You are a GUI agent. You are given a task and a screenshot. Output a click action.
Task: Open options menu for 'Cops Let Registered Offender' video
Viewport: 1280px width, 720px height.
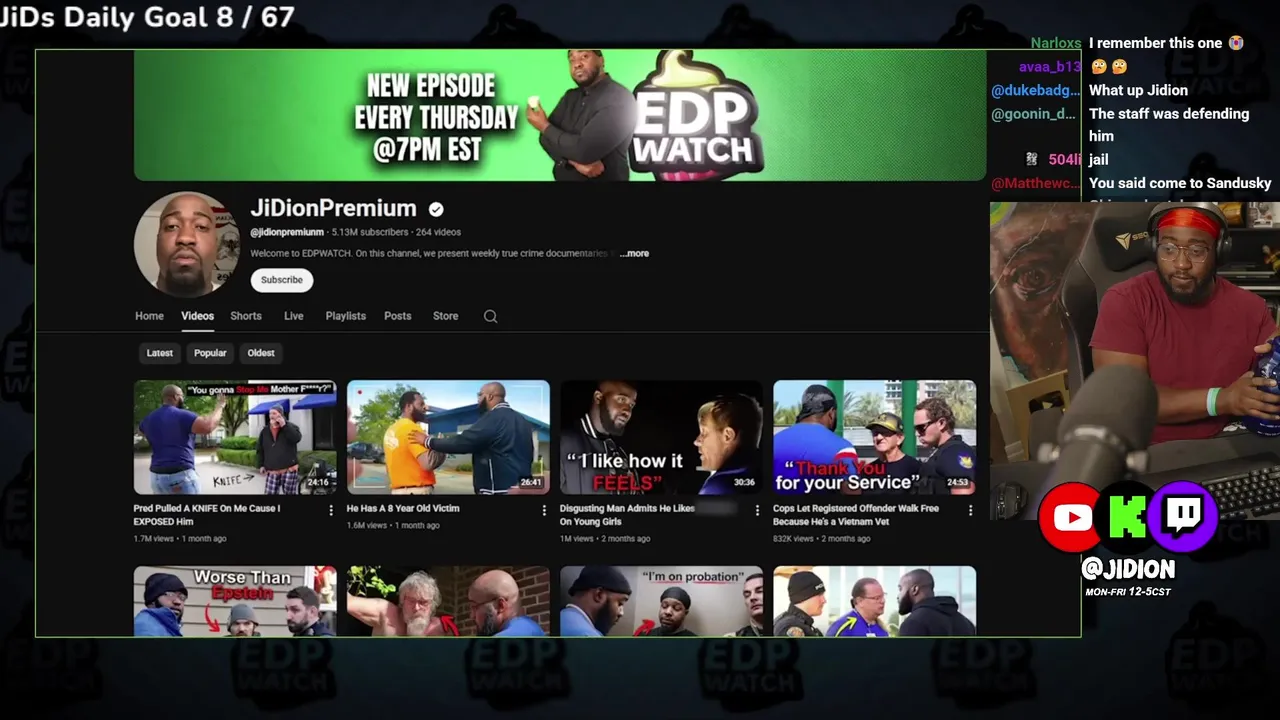pyautogui.click(x=970, y=510)
